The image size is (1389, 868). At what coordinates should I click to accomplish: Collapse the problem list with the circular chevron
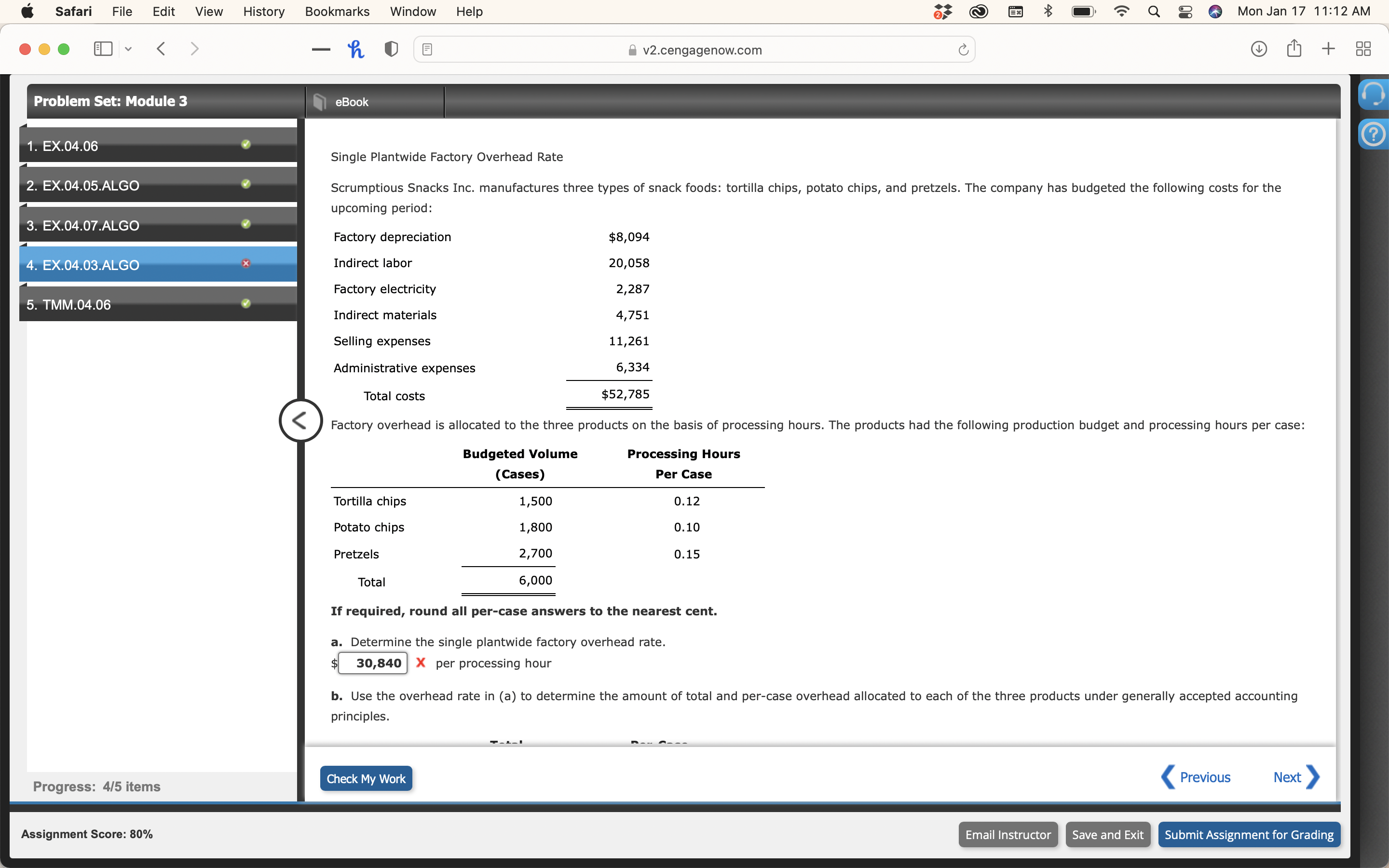pyautogui.click(x=301, y=420)
